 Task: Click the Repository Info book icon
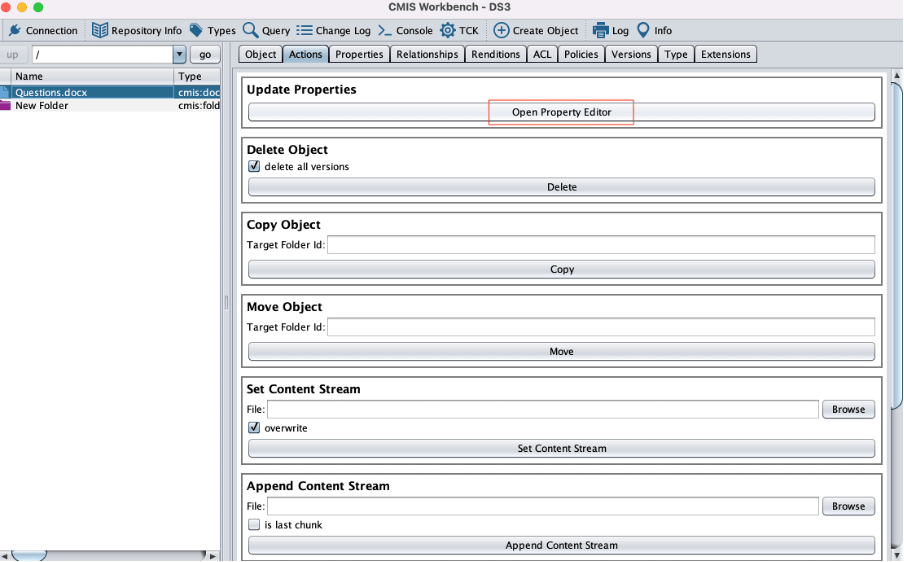click(x=100, y=30)
